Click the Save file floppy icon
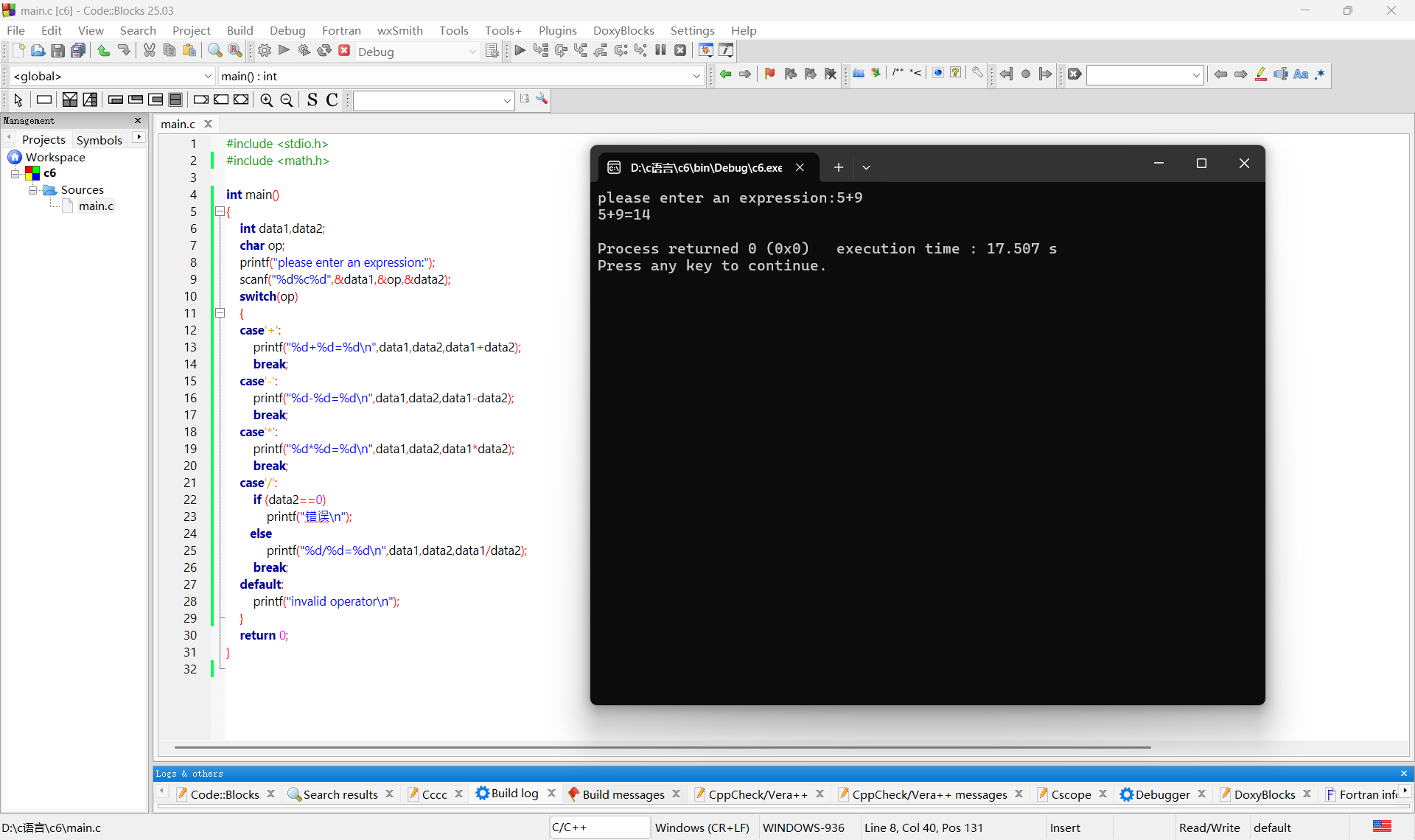 57,51
